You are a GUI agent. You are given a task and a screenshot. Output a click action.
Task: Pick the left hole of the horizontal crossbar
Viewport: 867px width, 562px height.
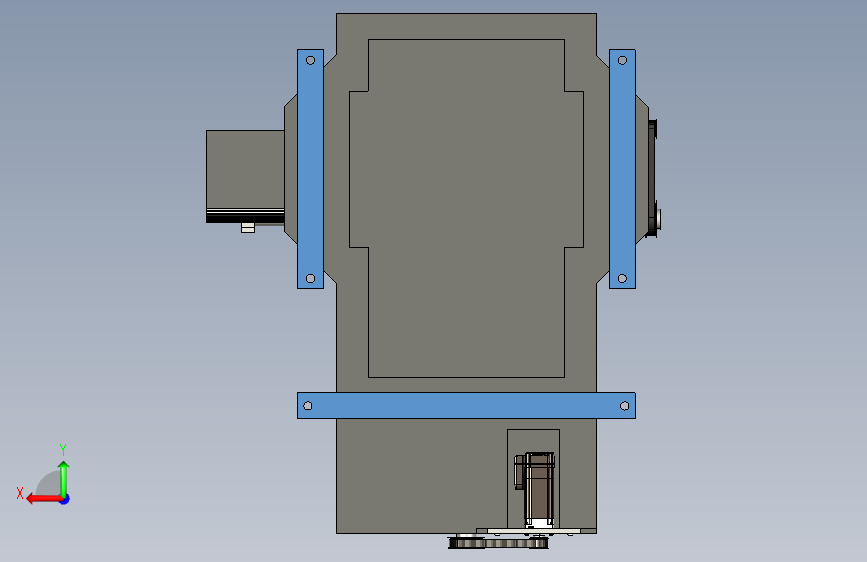point(308,406)
